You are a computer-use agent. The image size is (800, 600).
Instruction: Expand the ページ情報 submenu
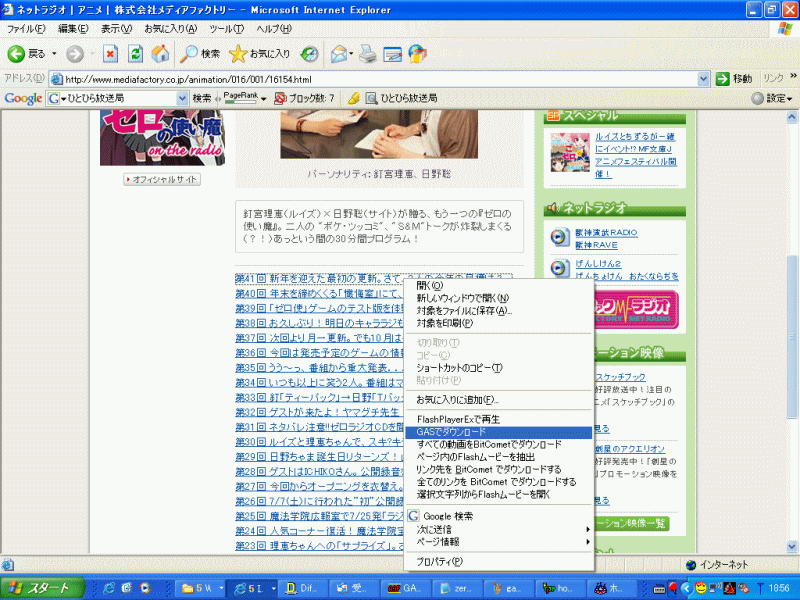[499, 541]
